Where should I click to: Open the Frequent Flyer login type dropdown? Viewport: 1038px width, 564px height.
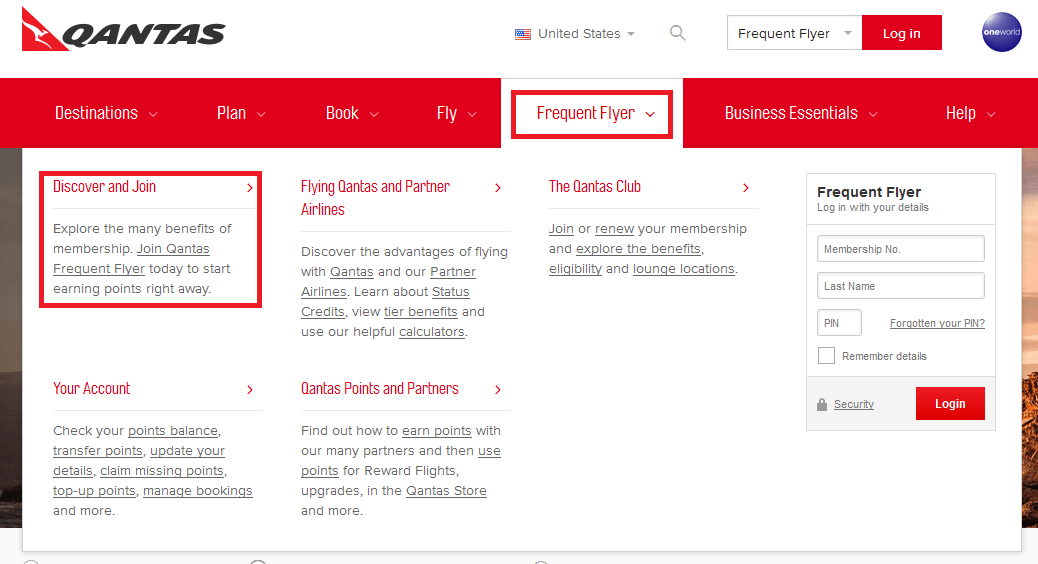(x=794, y=33)
